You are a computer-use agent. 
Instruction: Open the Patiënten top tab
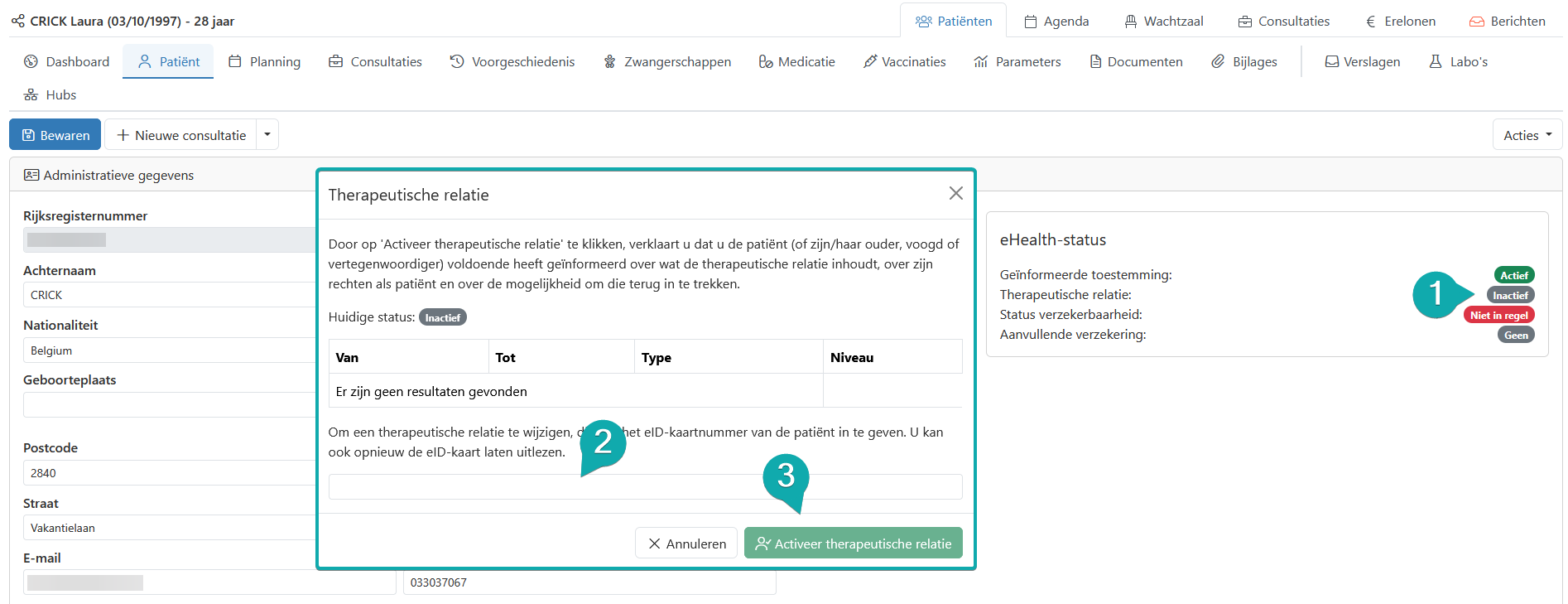pos(953,22)
